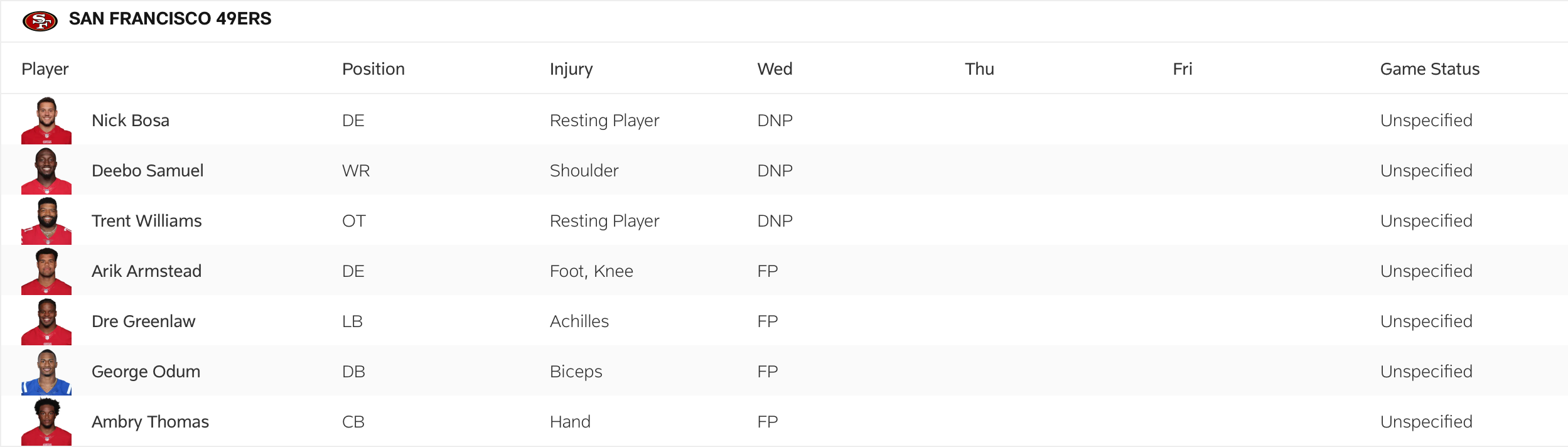Click the San Francisco 49ers team logo
This screenshot has height=447, width=1568.
click(41, 19)
